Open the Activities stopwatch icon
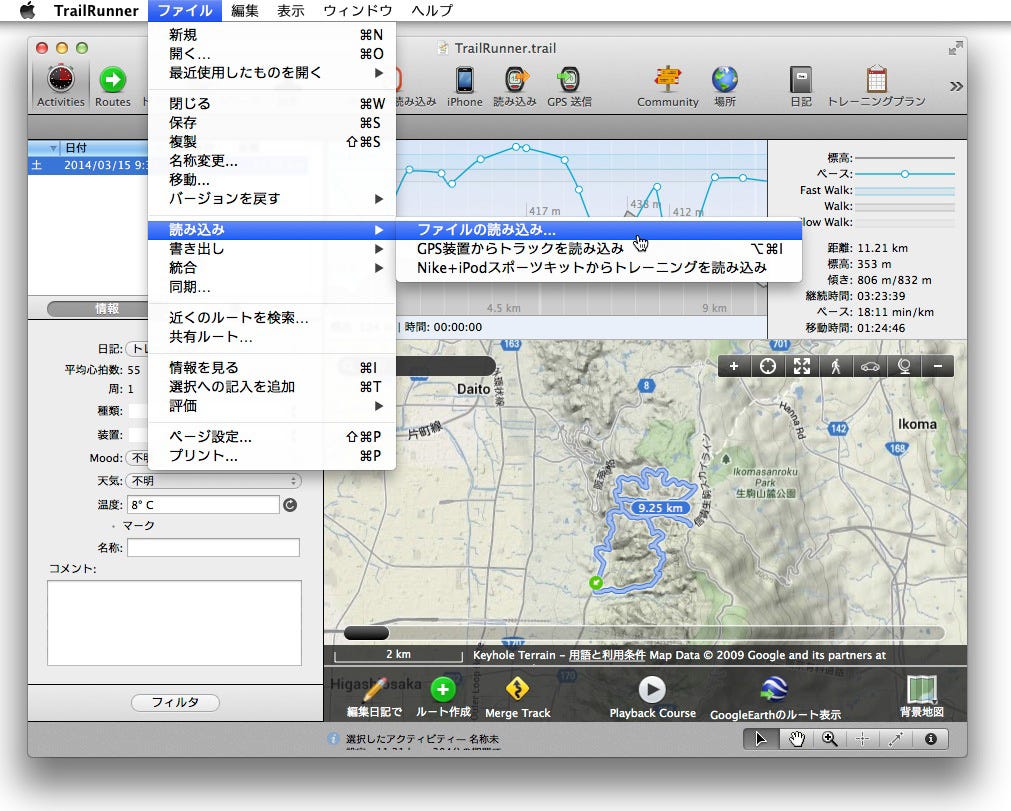This screenshot has height=811, width=1011. tap(61, 80)
